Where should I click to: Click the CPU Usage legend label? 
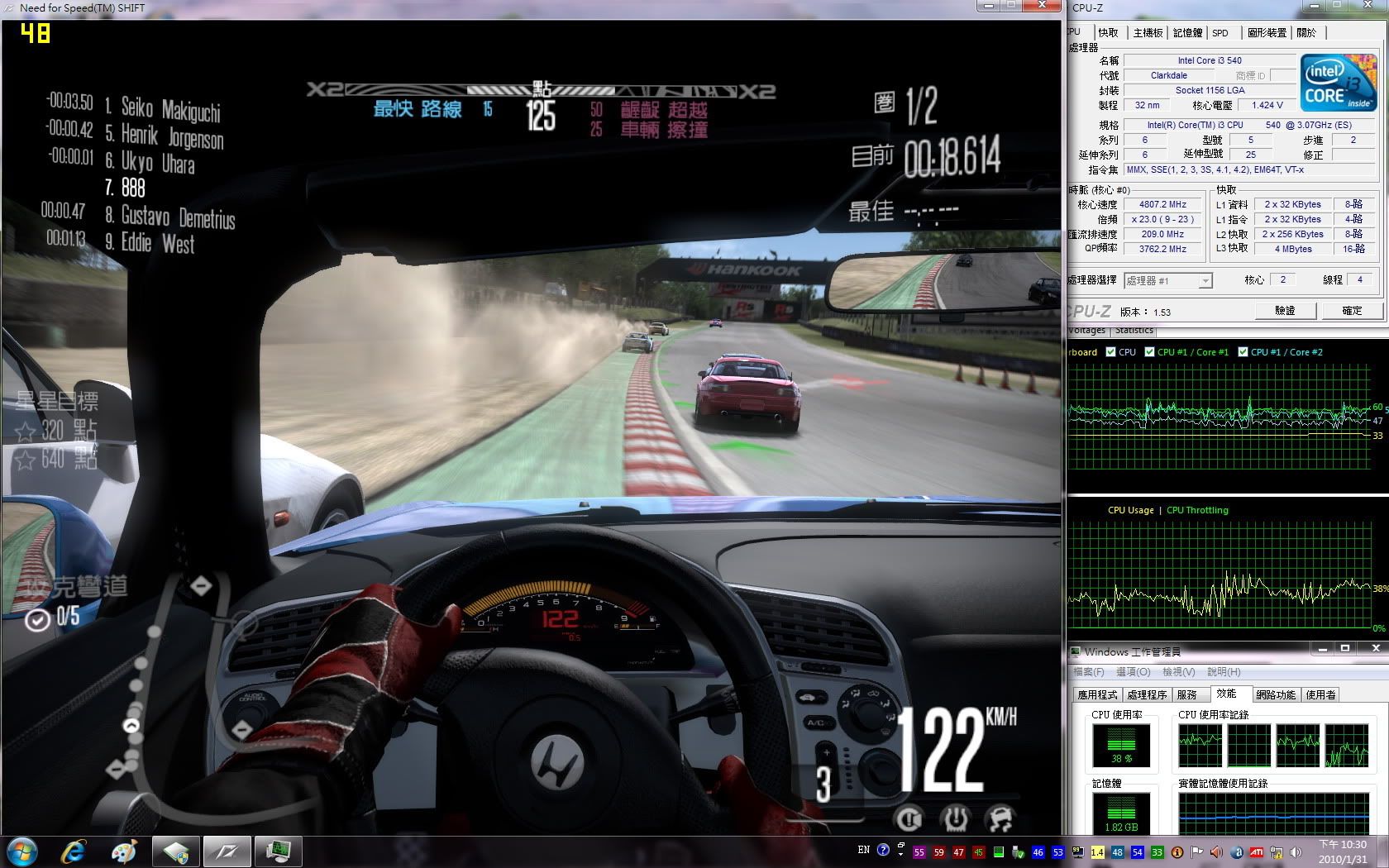point(1130,510)
